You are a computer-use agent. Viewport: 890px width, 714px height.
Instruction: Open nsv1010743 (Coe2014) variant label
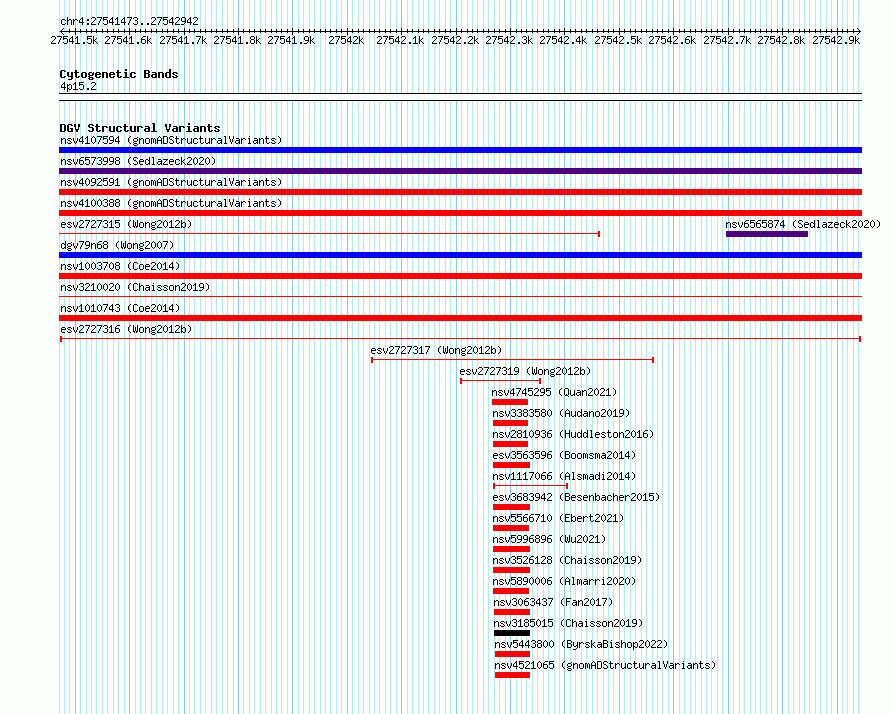[120, 308]
